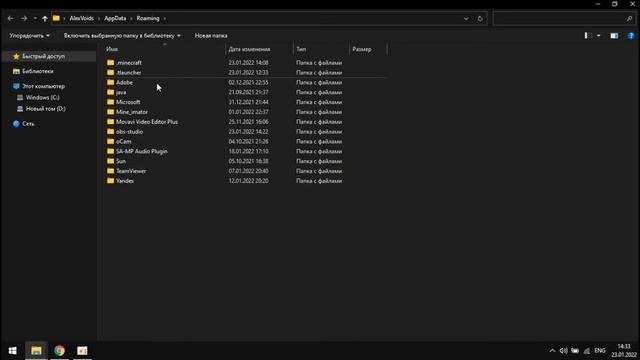Refresh the Roaming folder view
This screenshot has height=360, width=640.
[480, 18]
